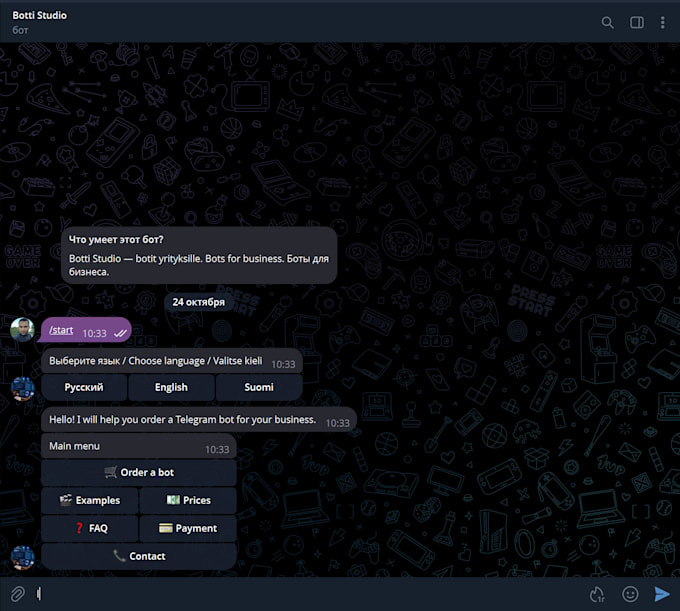The image size is (680, 611).
Task: Click the read double-check marks on /start
Action: pyautogui.click(x=120, y=333)
